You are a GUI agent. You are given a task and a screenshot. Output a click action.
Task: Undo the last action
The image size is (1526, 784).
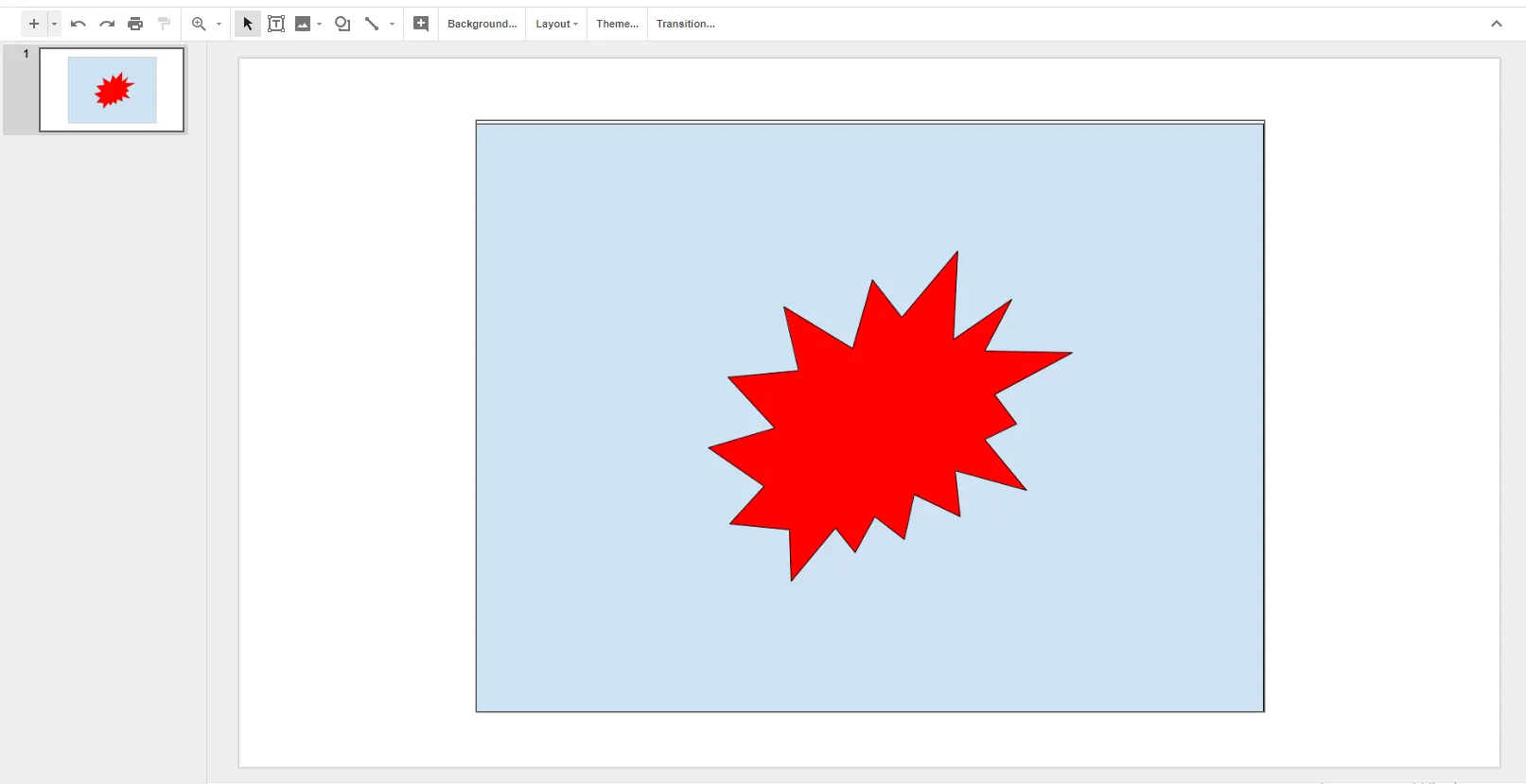click(79, 24)
